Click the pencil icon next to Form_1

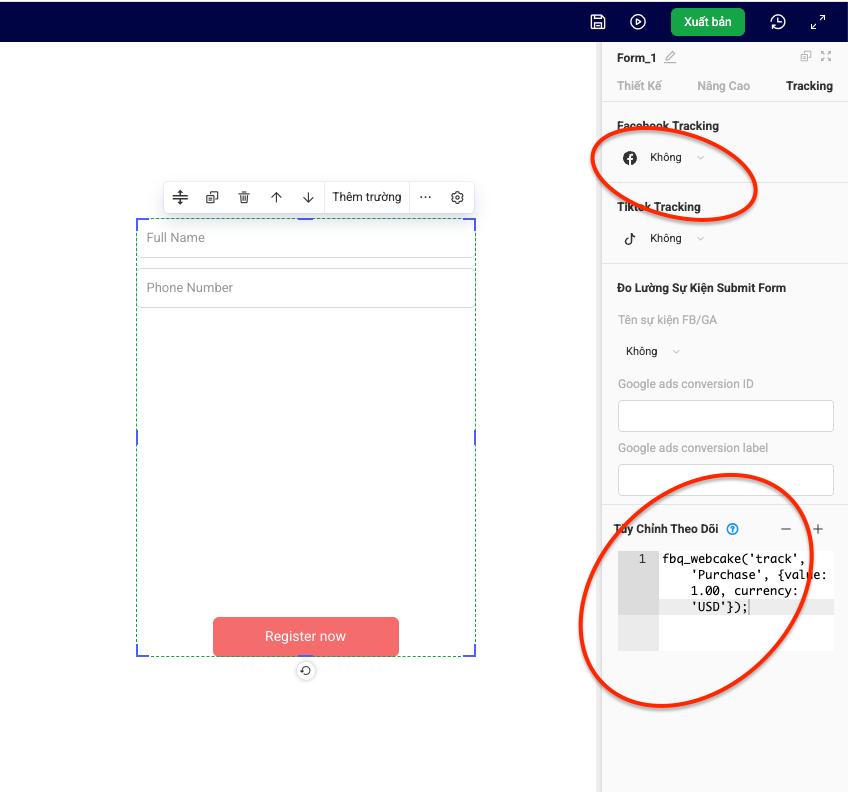[x=670, y=57]
